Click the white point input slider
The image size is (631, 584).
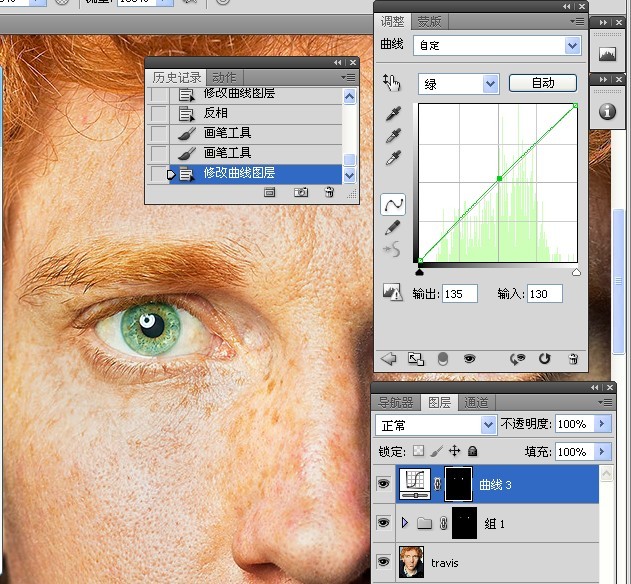tap(576, 272)
